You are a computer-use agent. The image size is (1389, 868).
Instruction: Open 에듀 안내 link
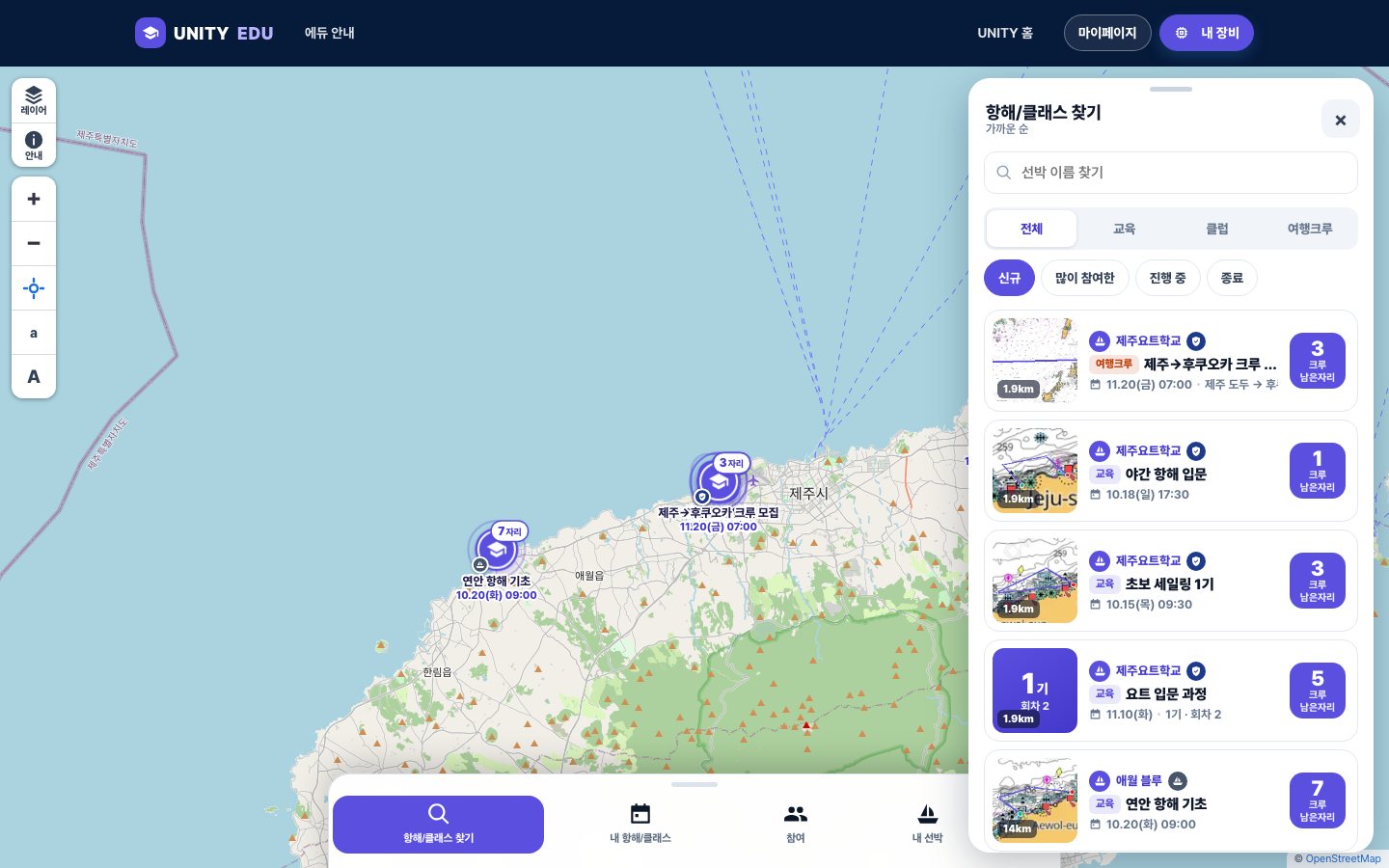click(330, 33)
